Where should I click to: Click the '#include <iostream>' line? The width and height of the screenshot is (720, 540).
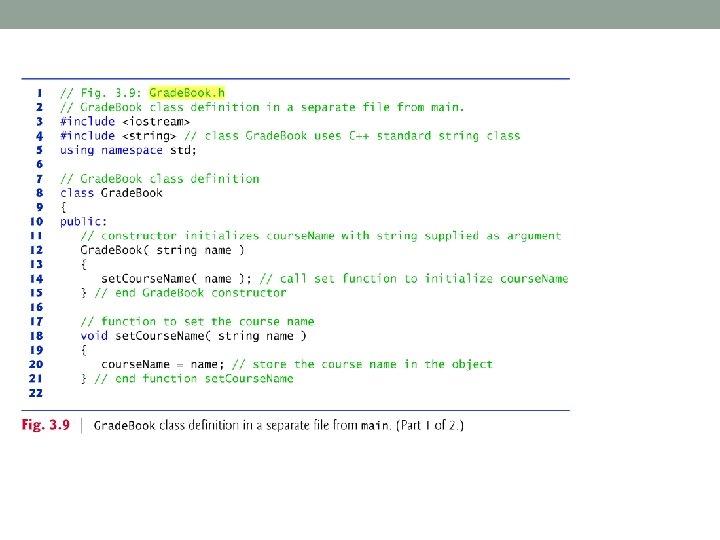[125, 121]
